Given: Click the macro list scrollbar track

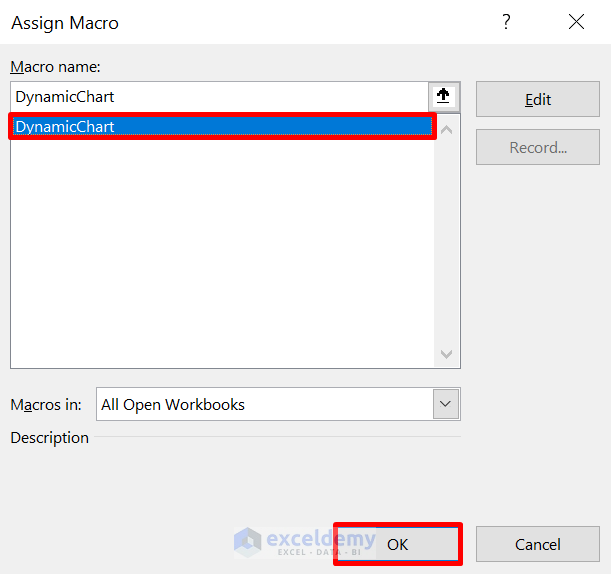Looking at the screenshot, I should coord(446,240).
